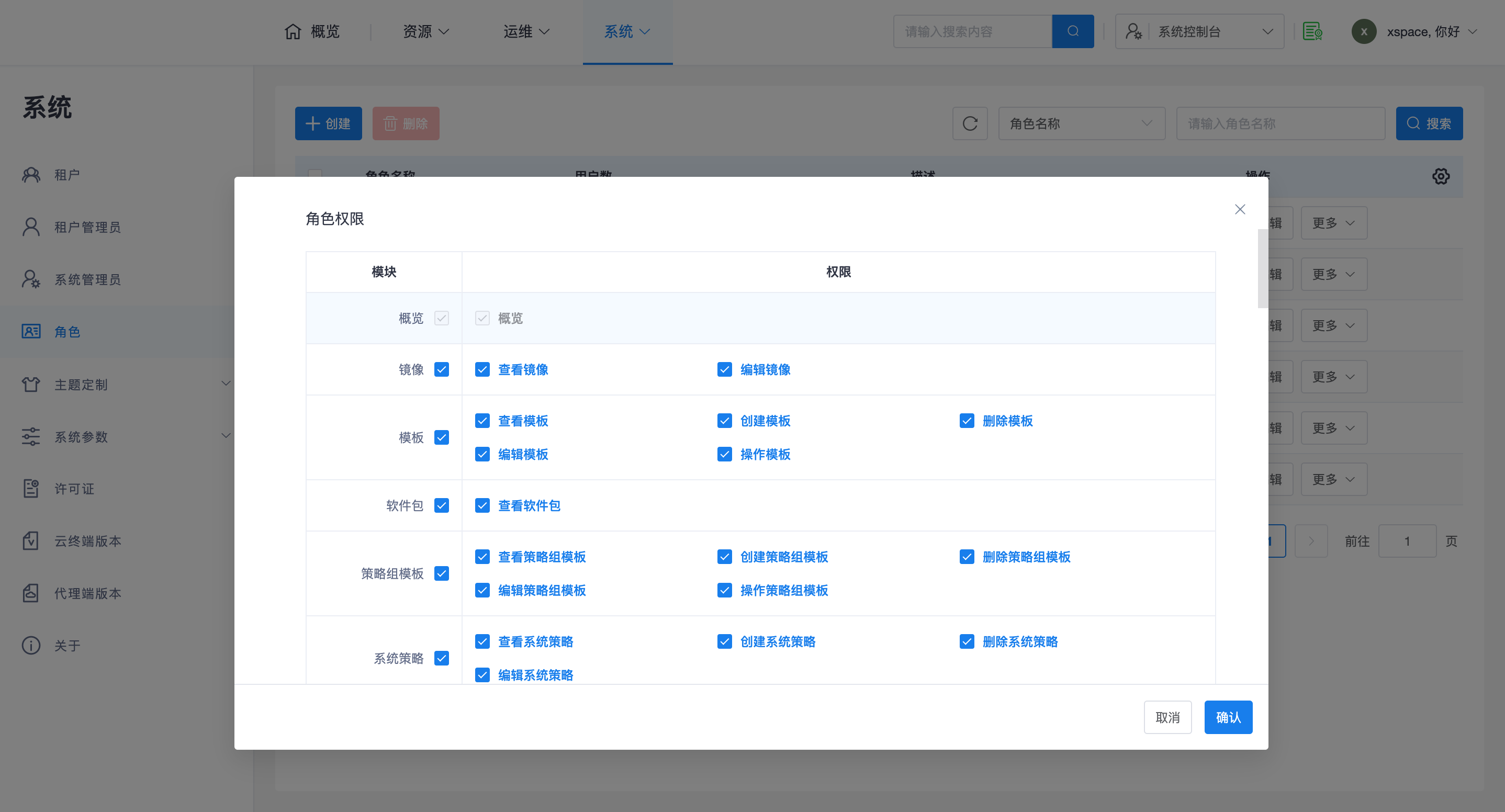This screenshot has width=1505, height=812.
Task: Uncheck 删除系统策略 permission
Action: pos(967,641)
